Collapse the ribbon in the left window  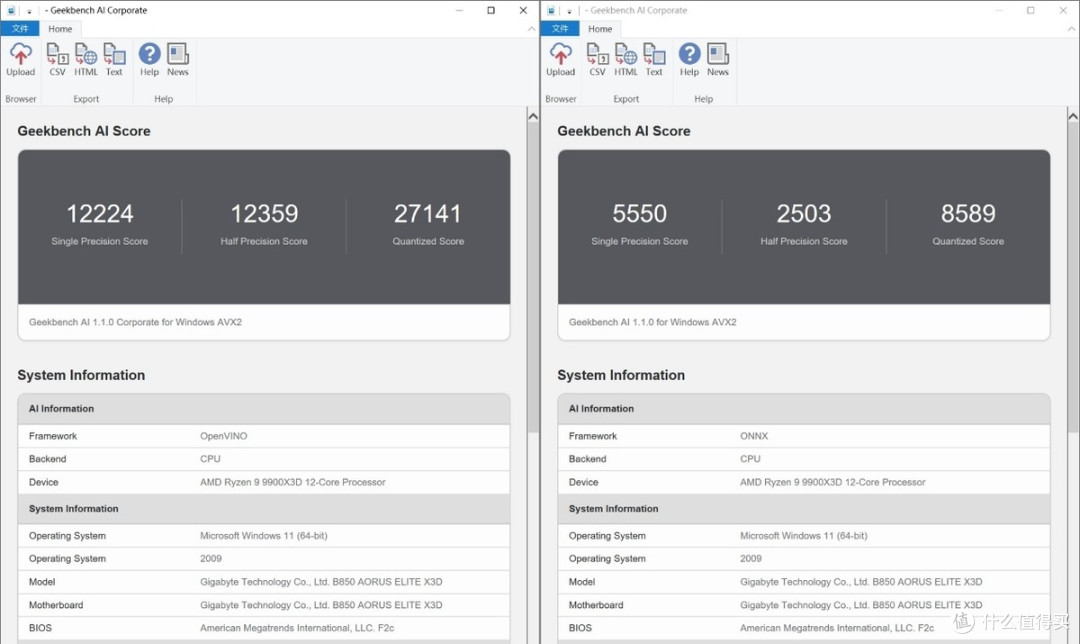[531, 29]
